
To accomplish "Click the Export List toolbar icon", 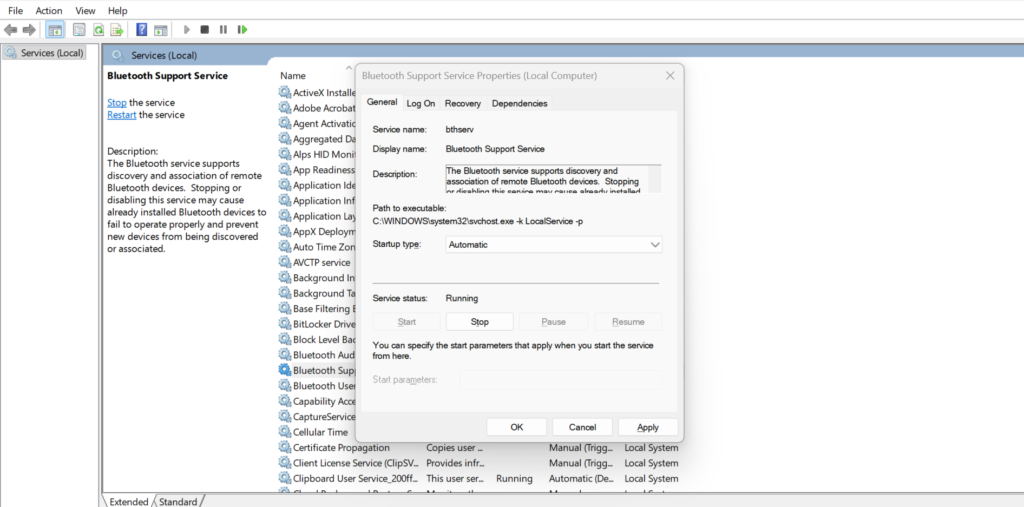I will 117,29.
